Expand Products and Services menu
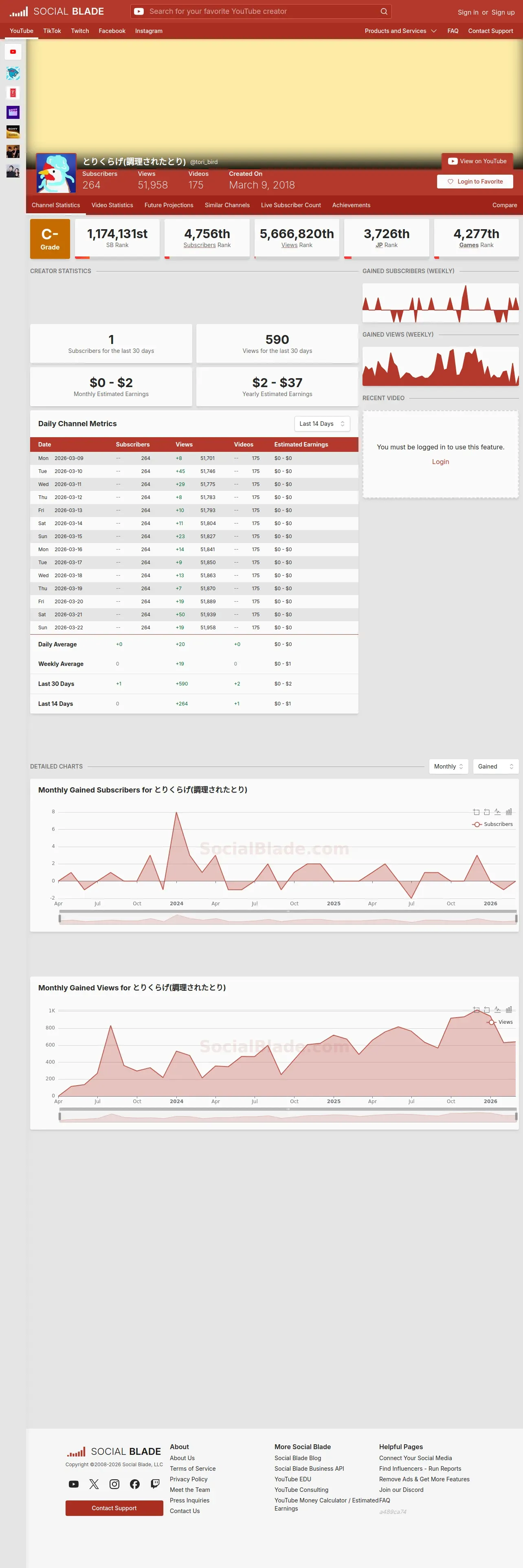 pos(401,31)
